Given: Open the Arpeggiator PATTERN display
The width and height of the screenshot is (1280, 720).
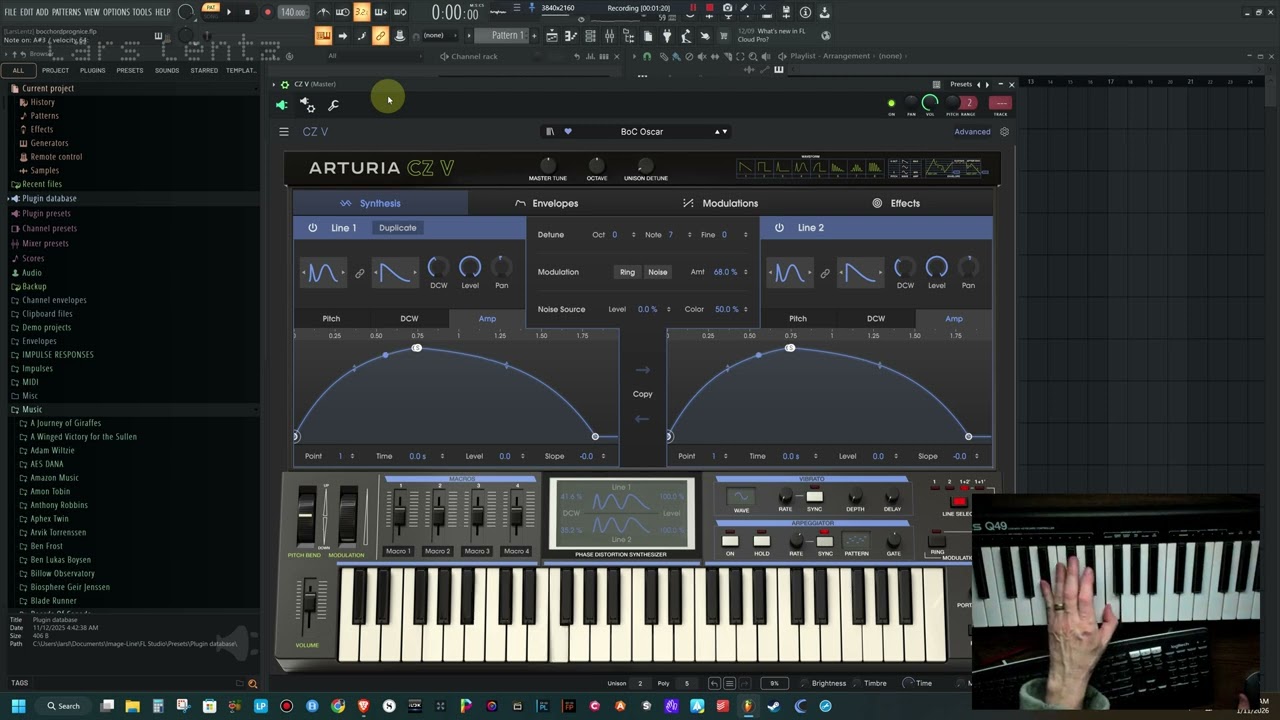Looking at the screenshot, I should (x=857, y=541).
